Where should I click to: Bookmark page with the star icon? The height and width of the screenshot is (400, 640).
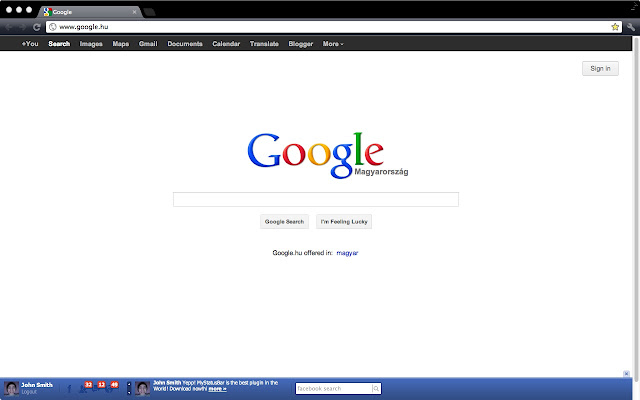(615, 27)
